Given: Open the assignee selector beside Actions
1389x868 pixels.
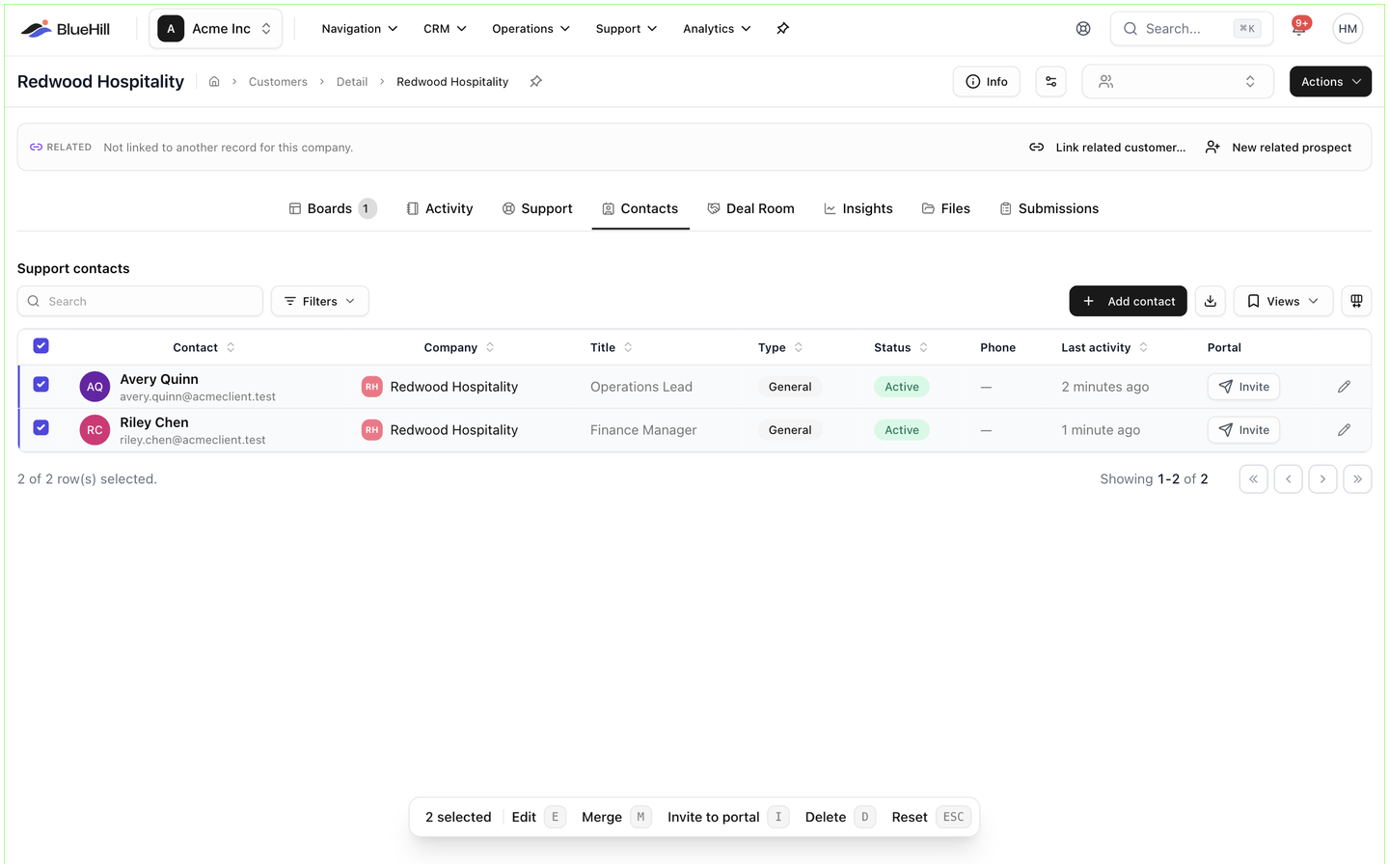Looking at the screenshot, I should coord(1178,82).
